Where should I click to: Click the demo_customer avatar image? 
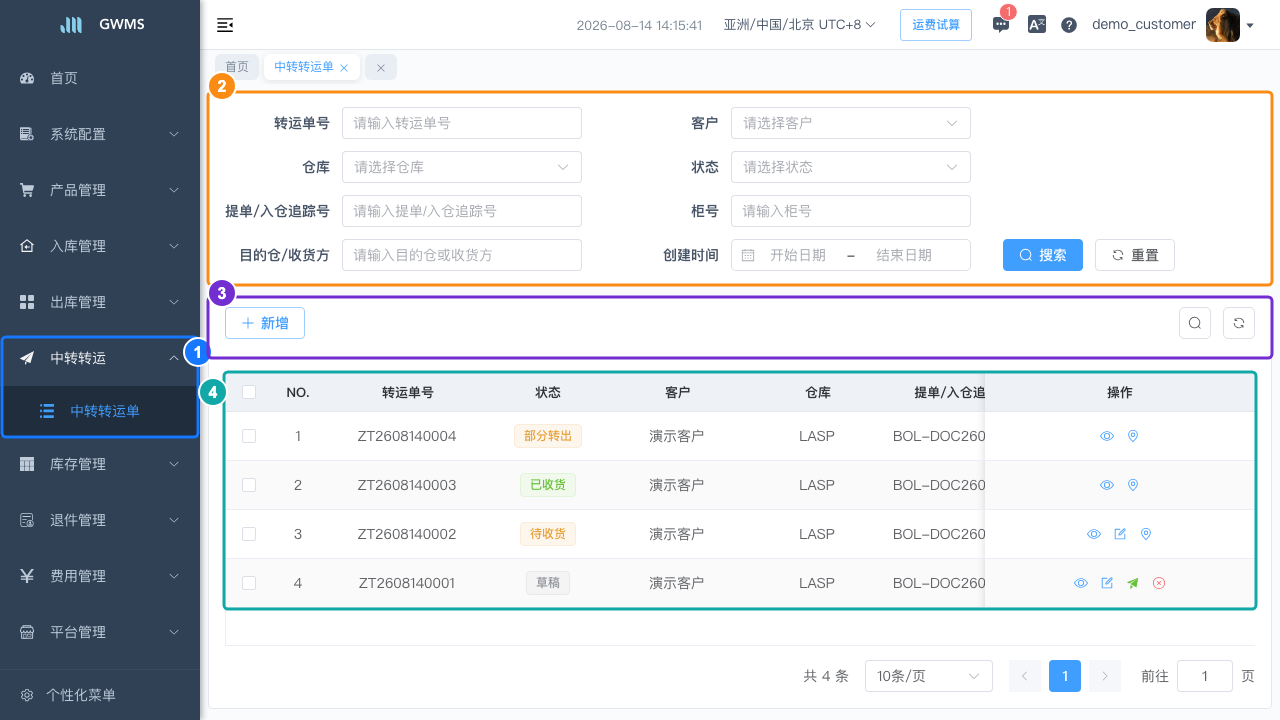tap(1223, 25)
